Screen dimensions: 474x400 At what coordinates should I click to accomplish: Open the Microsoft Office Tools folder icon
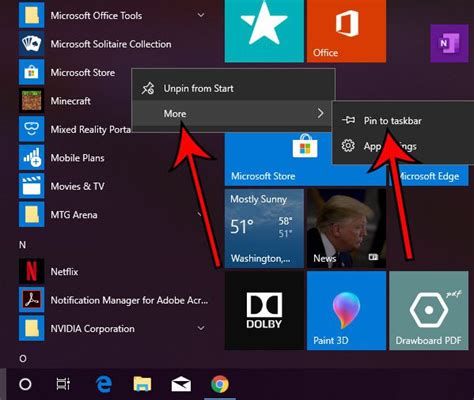31,15
